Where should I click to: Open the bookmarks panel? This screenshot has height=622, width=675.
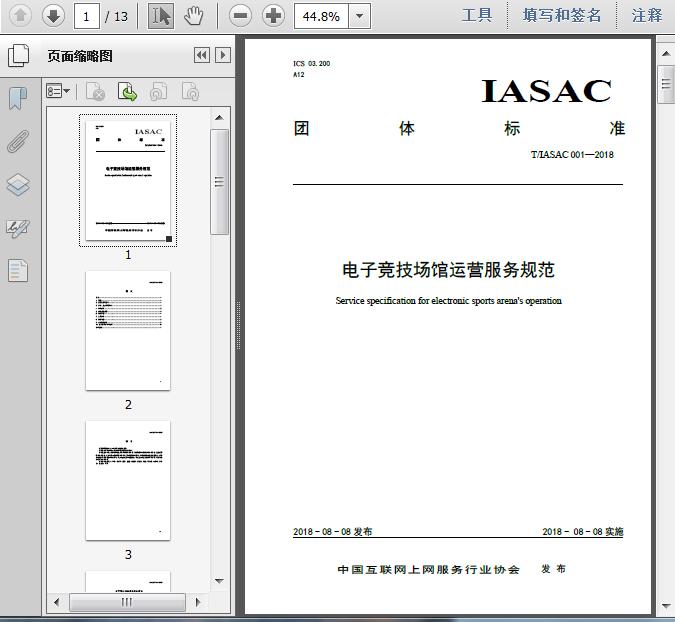tap(18, 98)
